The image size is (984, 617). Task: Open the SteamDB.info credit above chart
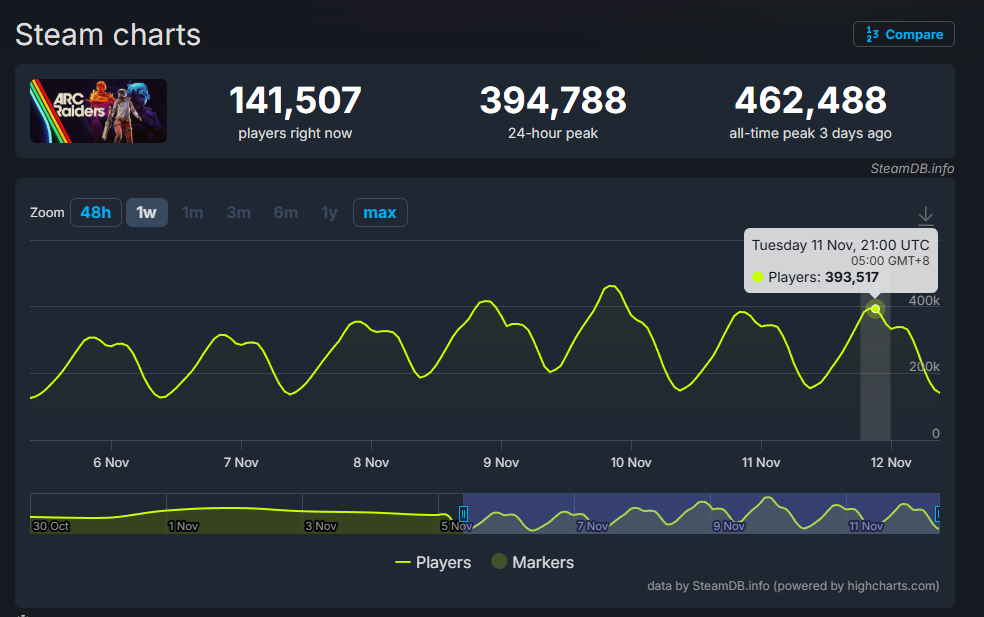tap(911, 168)
